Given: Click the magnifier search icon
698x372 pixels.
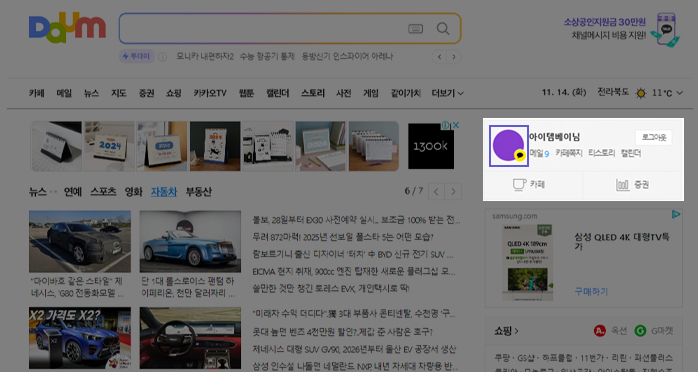Looking at the screenshot, I should [443, 29].
